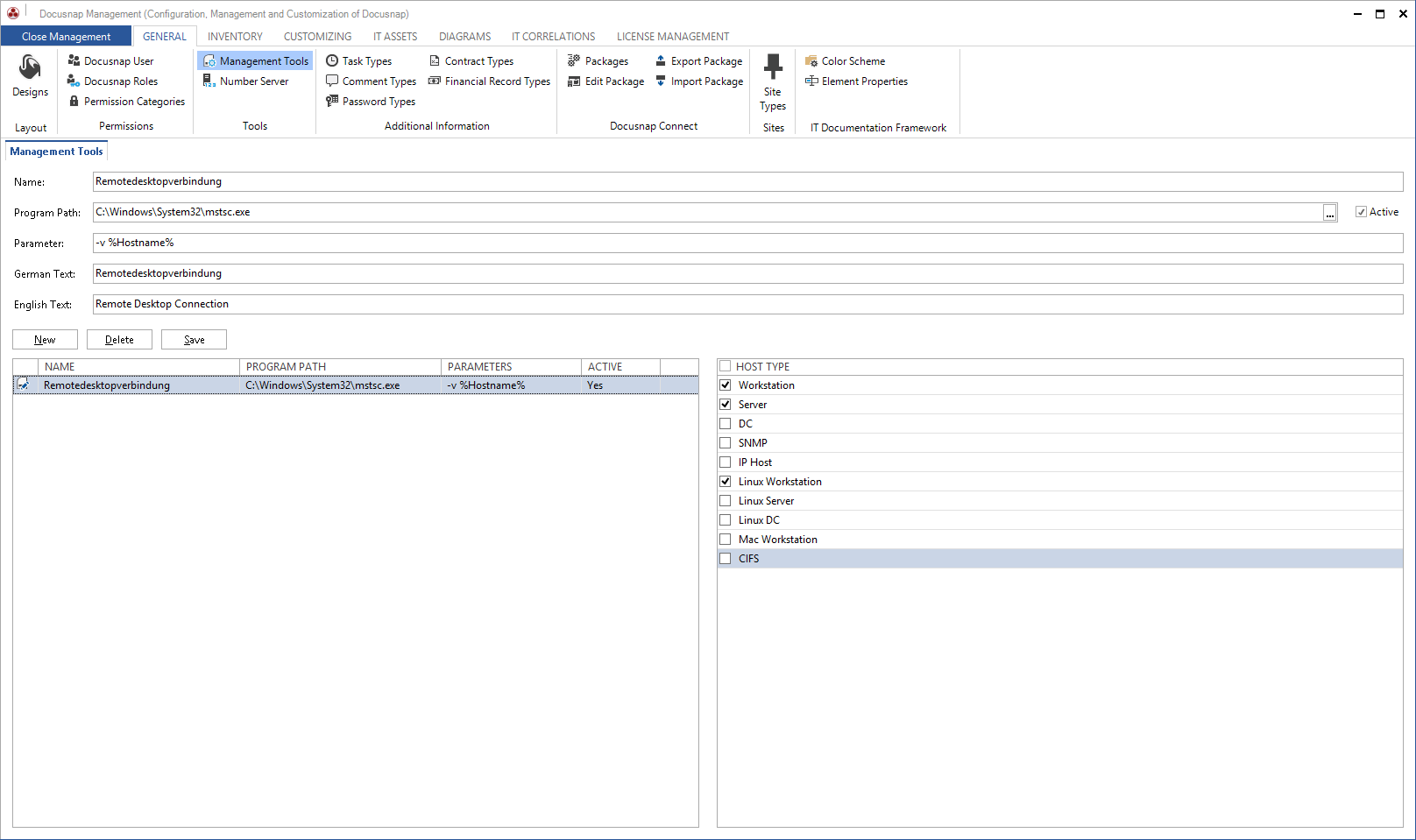Click the Program Path browse button

click(1330, 213)
